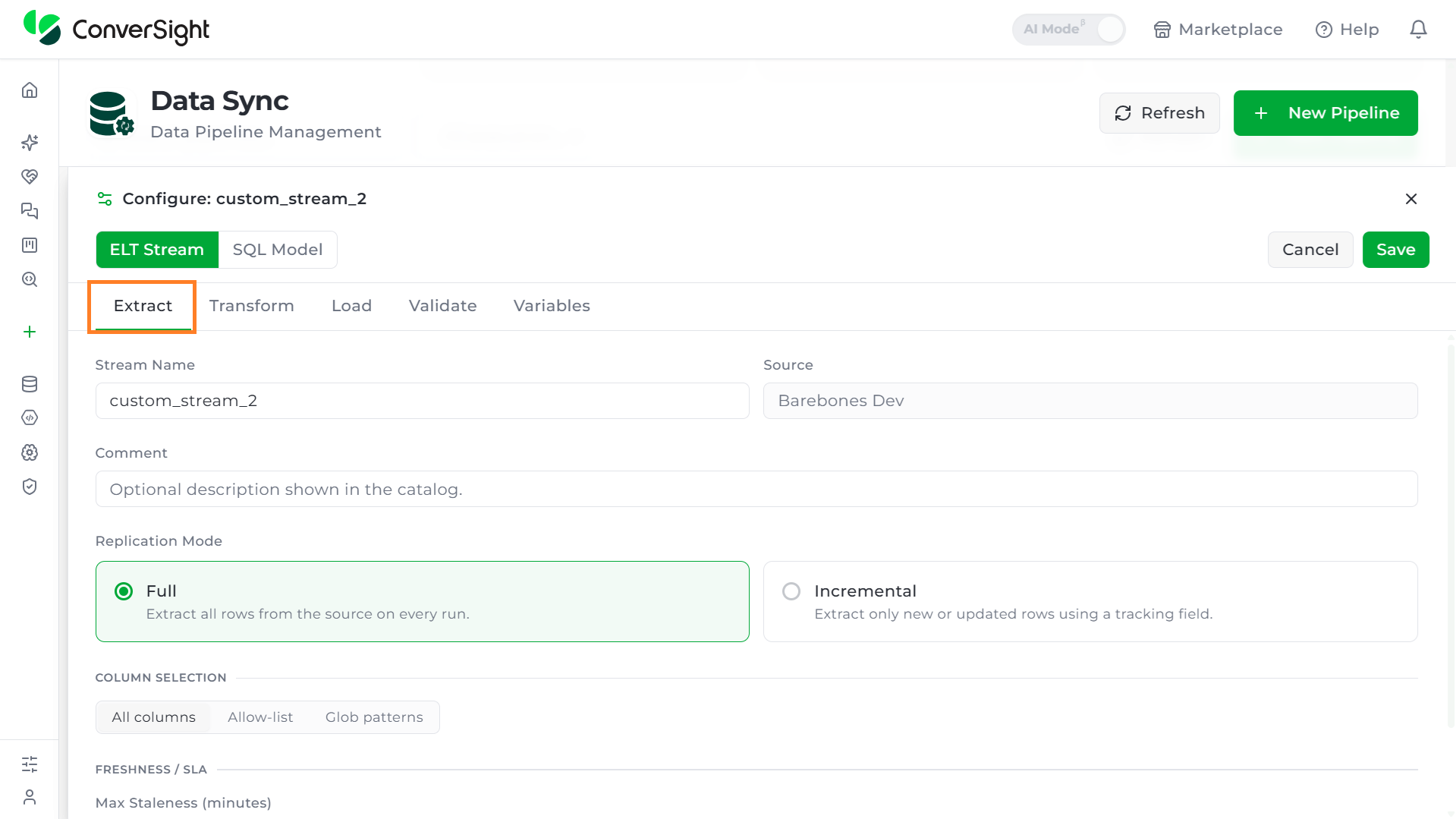Open the code circle sidebar icon
Viewport: 1456px width, 819px height.
click(30, 418)
